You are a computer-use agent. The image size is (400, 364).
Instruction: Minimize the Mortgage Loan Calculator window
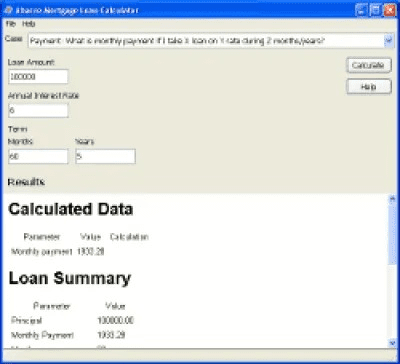coord(361,10)
